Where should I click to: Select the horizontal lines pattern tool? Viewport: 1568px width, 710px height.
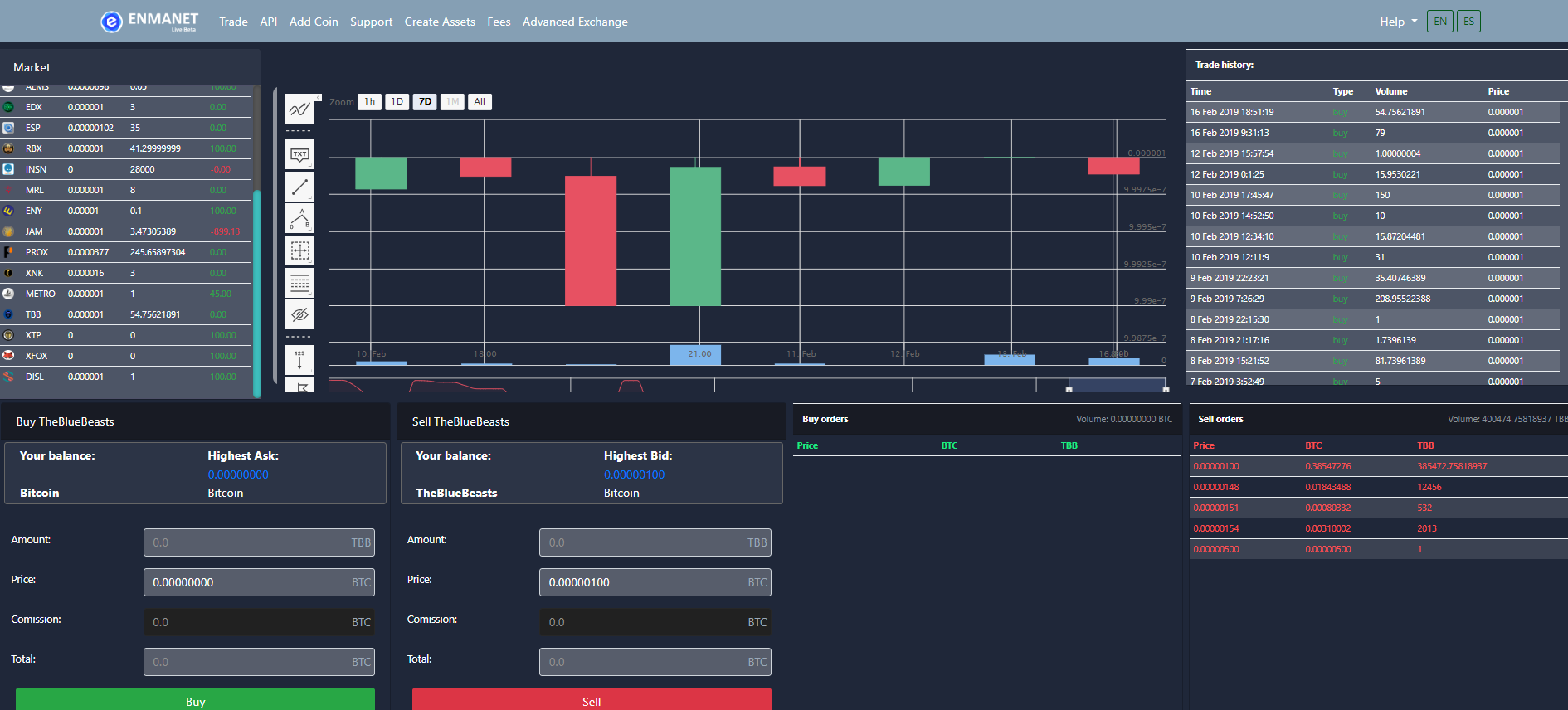click(x=299, y=283)
